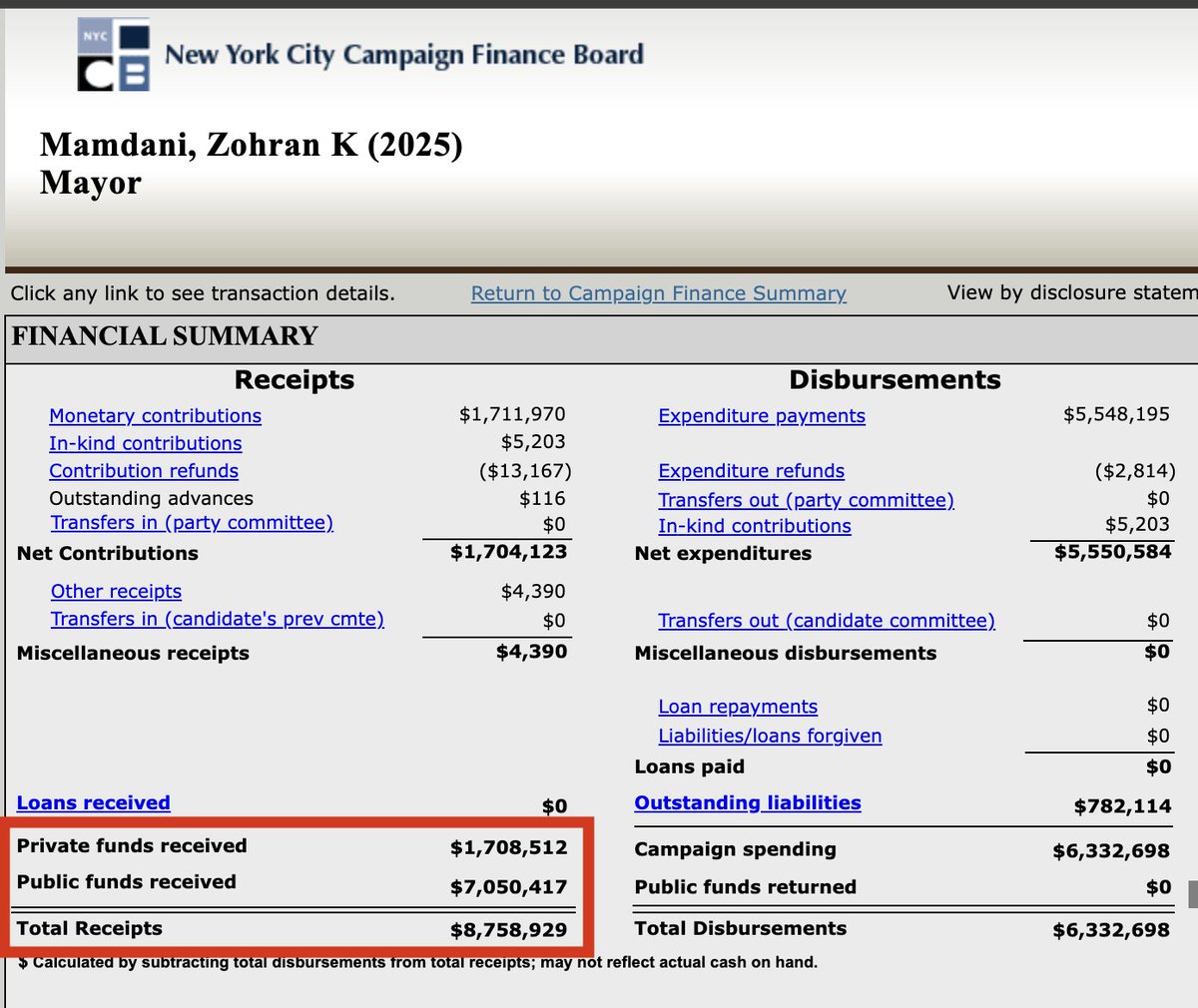
Task: Open the Monetary contributions transaction details
Action: click(x=155, y=416)
